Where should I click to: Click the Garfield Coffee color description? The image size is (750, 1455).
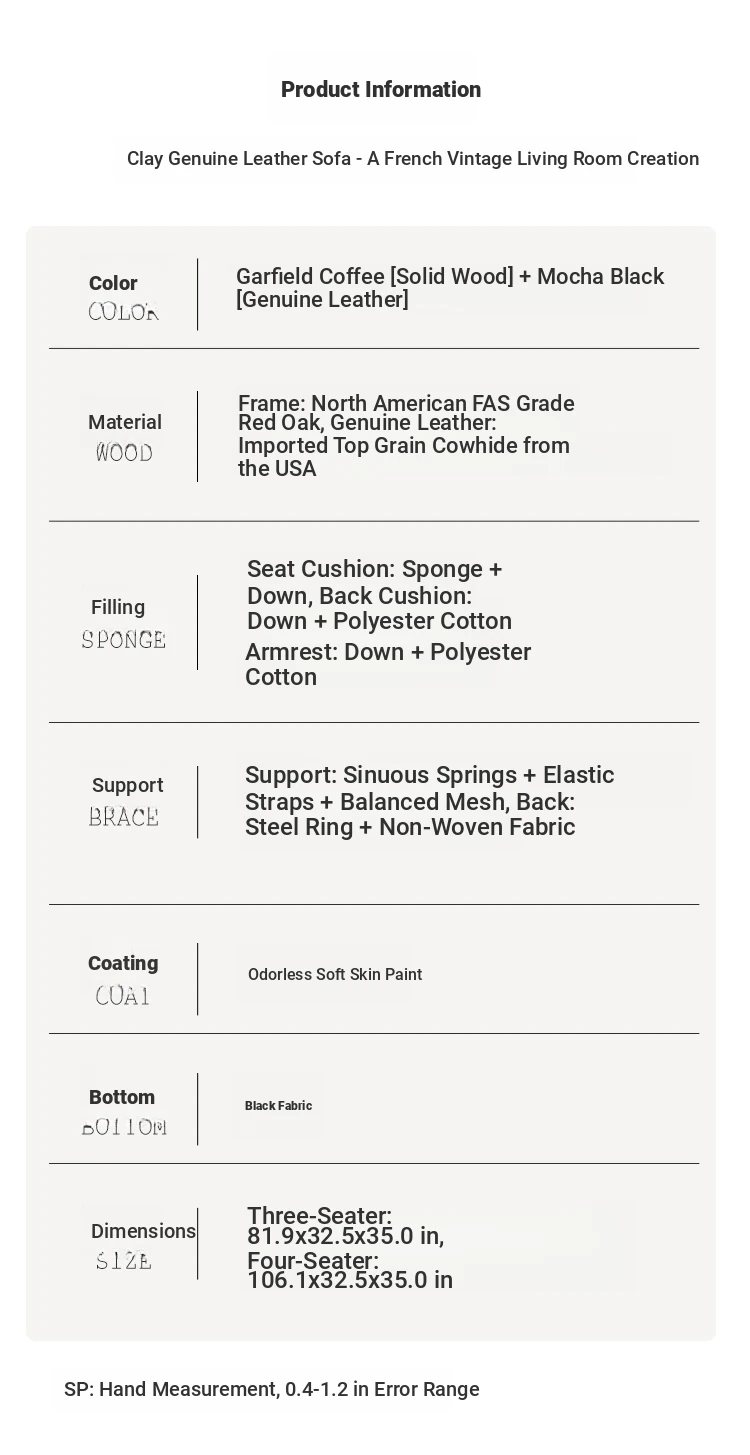pyautogui.click(x=450, y=288)
